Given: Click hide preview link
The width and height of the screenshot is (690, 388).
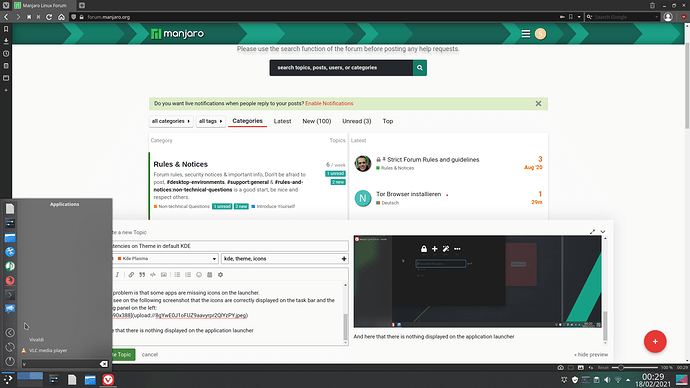Looking at the screenshot, I should click(591, 355).
